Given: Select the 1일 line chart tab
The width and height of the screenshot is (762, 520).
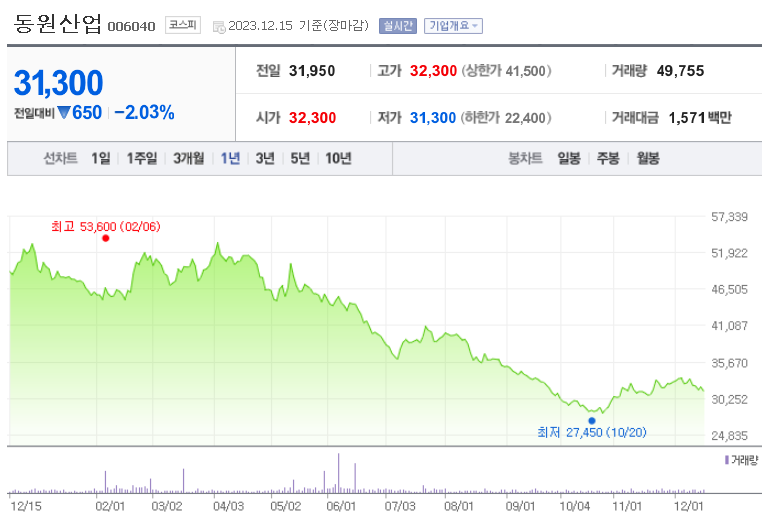Looking at the screenshot, I should click(x=101, y=158).
